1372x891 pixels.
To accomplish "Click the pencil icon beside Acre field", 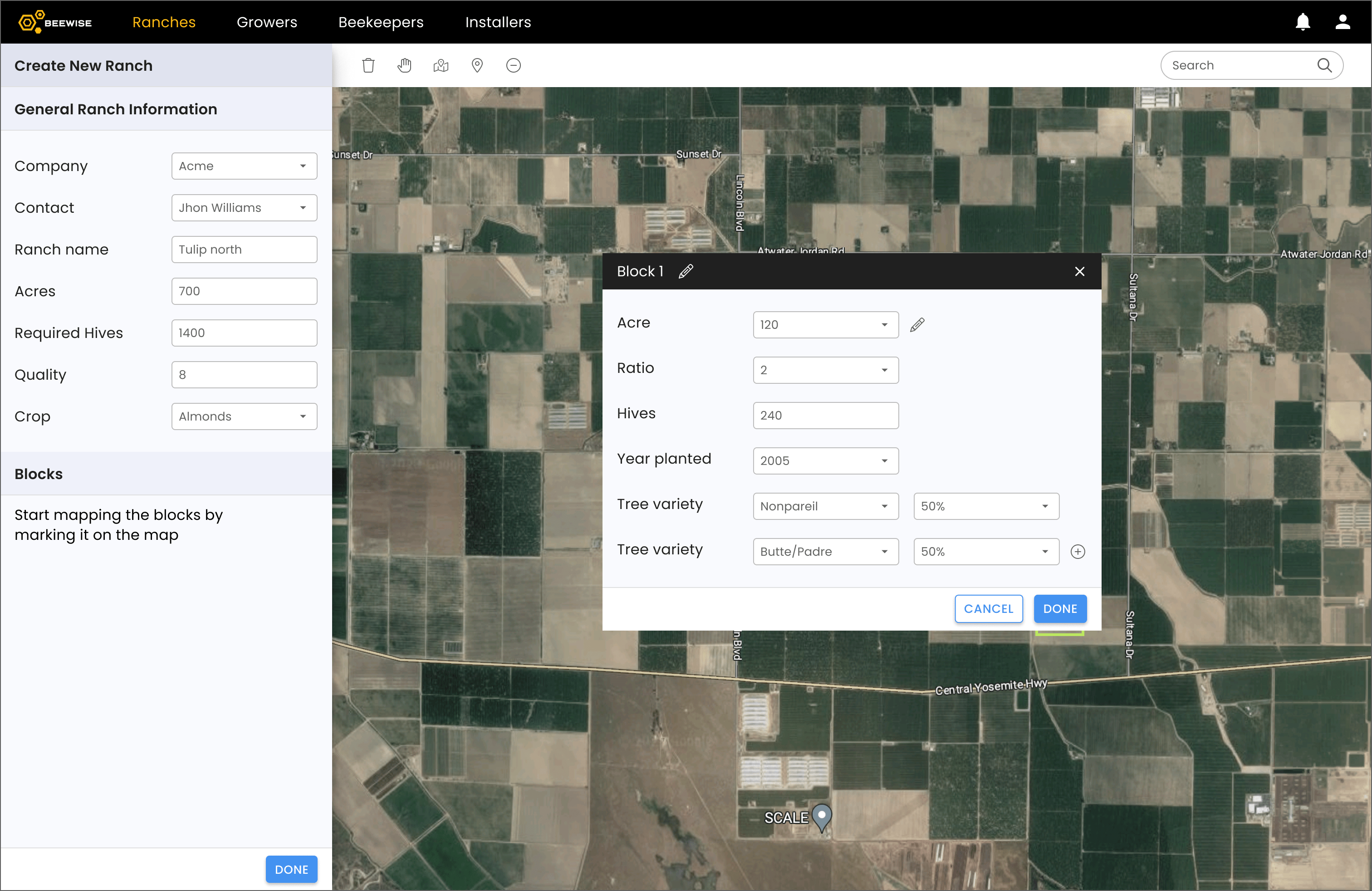I will 916,324.
